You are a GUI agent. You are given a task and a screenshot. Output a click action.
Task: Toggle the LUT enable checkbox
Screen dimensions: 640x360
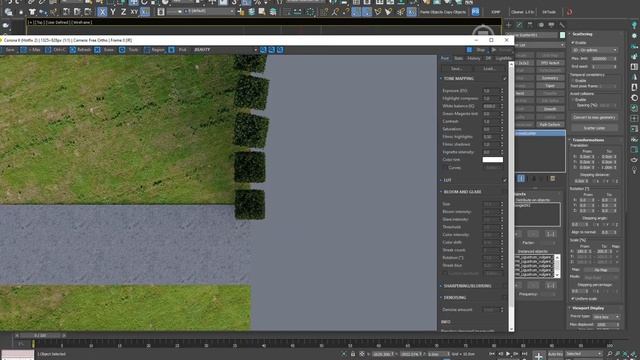click(505, 180)
